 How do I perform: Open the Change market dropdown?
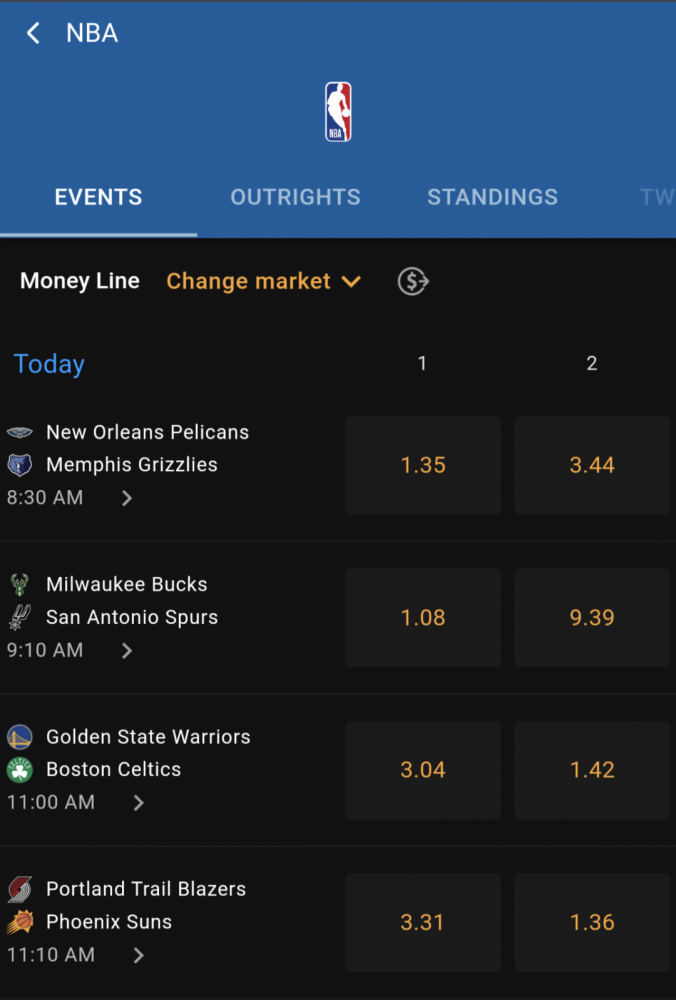coord(264,281)
